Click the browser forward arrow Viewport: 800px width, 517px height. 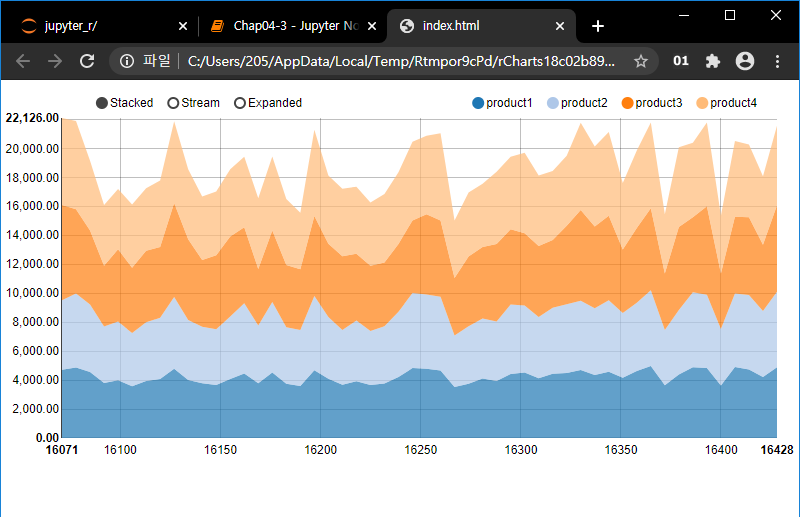point(55,61)
